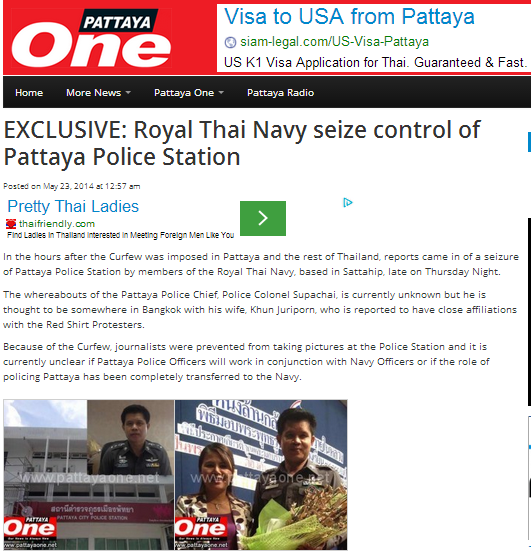
Task: Click the globe icon beside siam-legal.com
Action: 230,42
